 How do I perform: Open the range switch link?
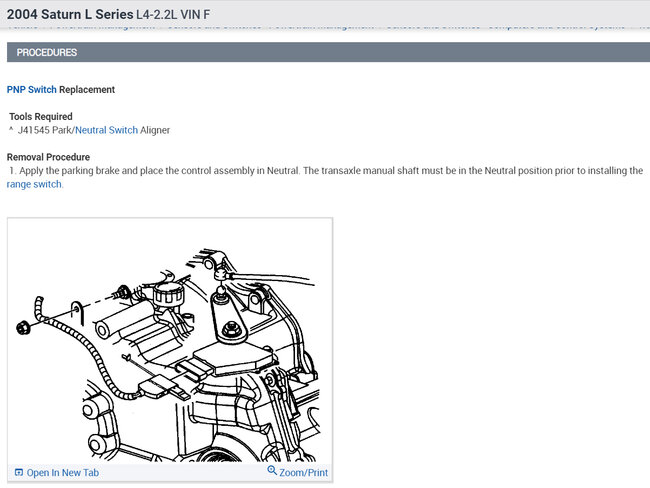[x=34, y=184]
